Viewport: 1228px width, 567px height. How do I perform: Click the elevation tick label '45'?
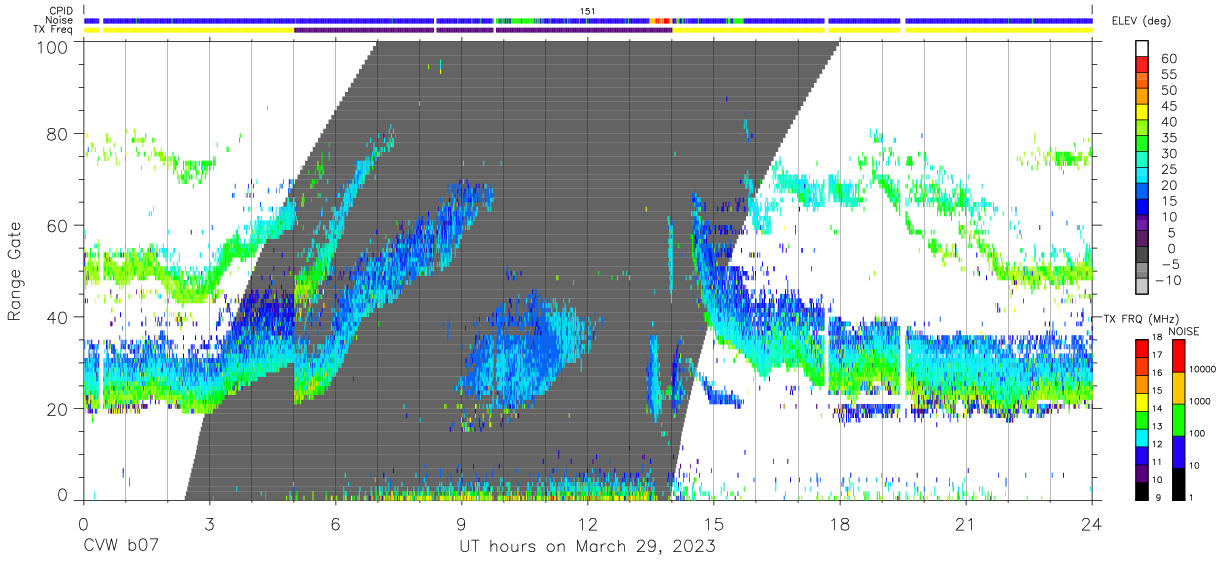(x=1169, y=106)
